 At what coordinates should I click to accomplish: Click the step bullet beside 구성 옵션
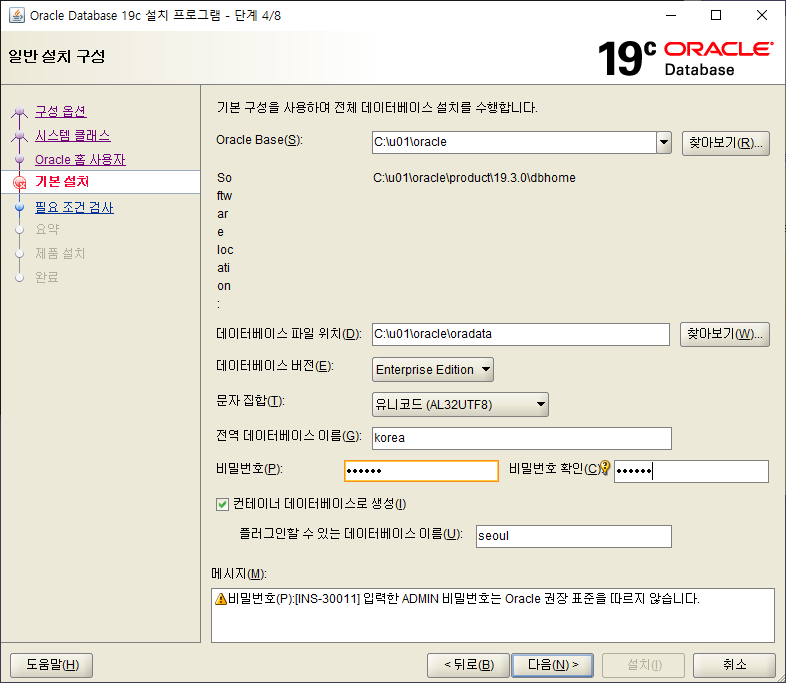[x=20, y=111]
